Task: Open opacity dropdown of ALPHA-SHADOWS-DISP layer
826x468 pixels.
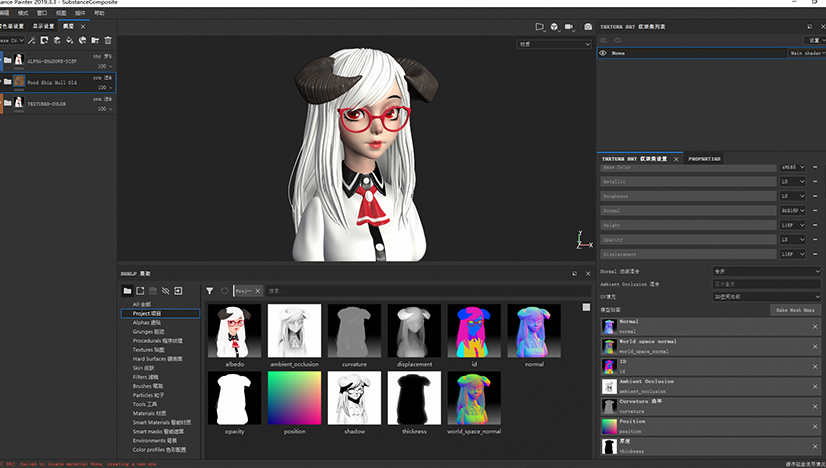Action: (105, 66)
